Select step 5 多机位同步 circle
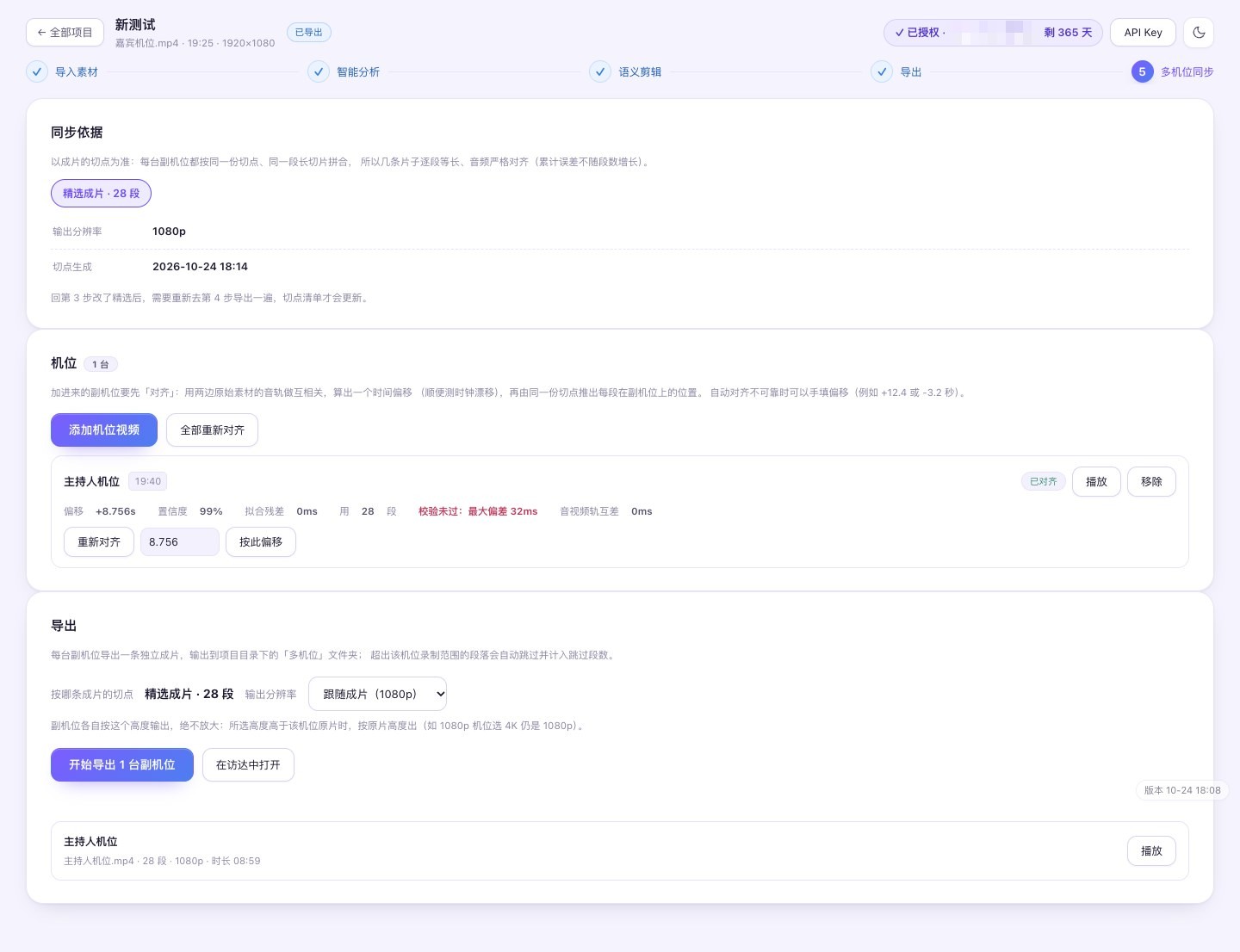 [x=1142, y=72]
